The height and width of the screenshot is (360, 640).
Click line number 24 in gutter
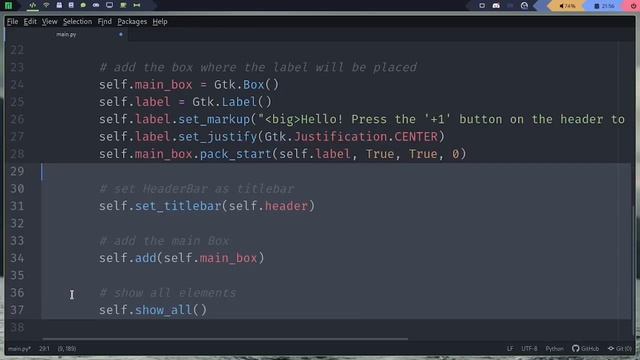tap(17, 84)
